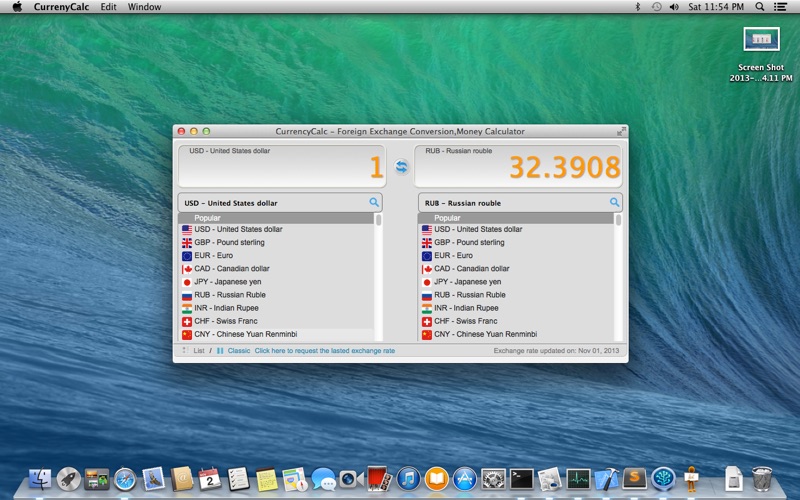Open iTunes from the Dock
Viewport: 800px width, 500px height.
pyautogui.click(x=408, y=479)
